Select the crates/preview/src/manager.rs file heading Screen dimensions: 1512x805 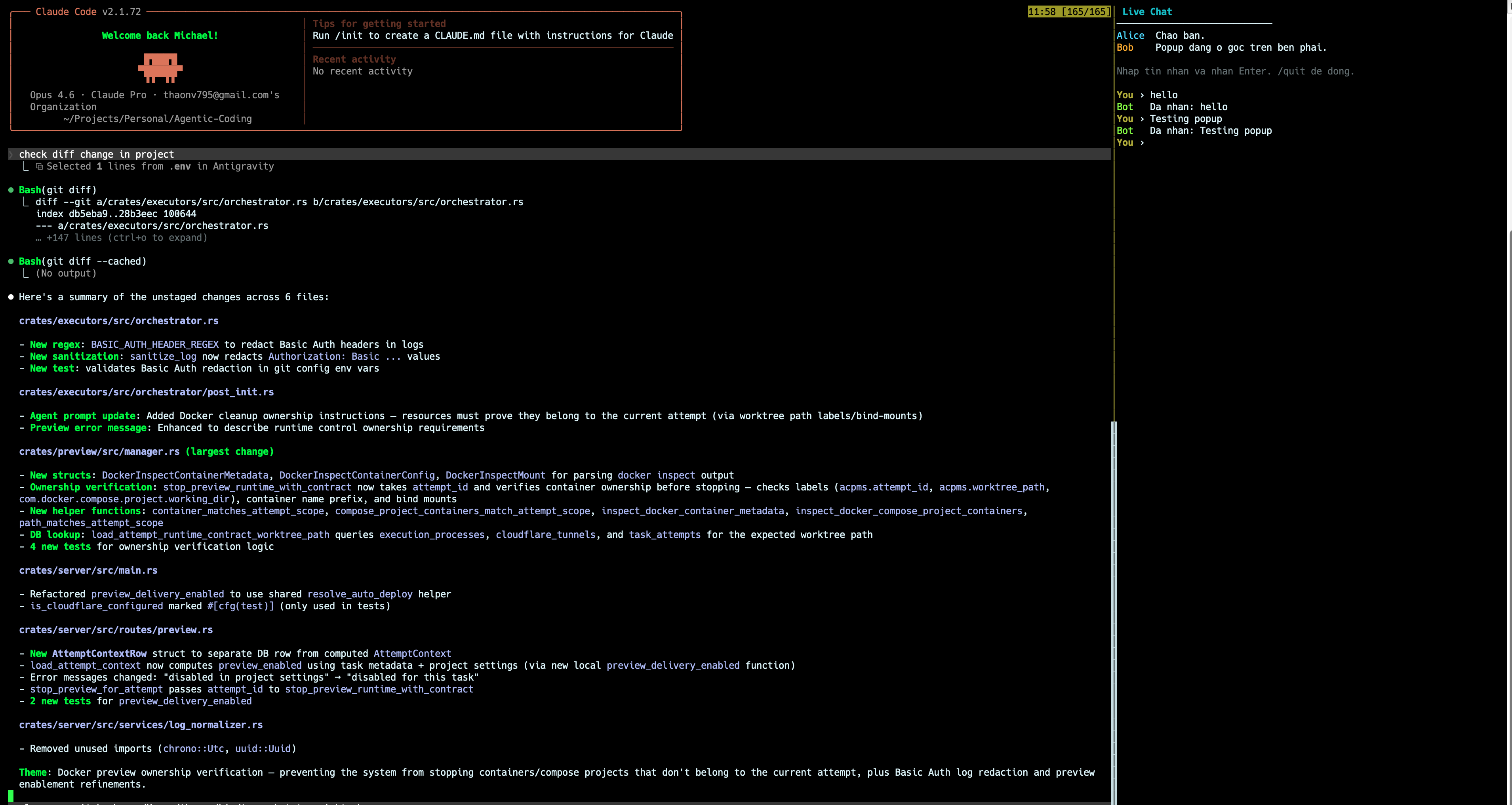[x=100, y=452]
